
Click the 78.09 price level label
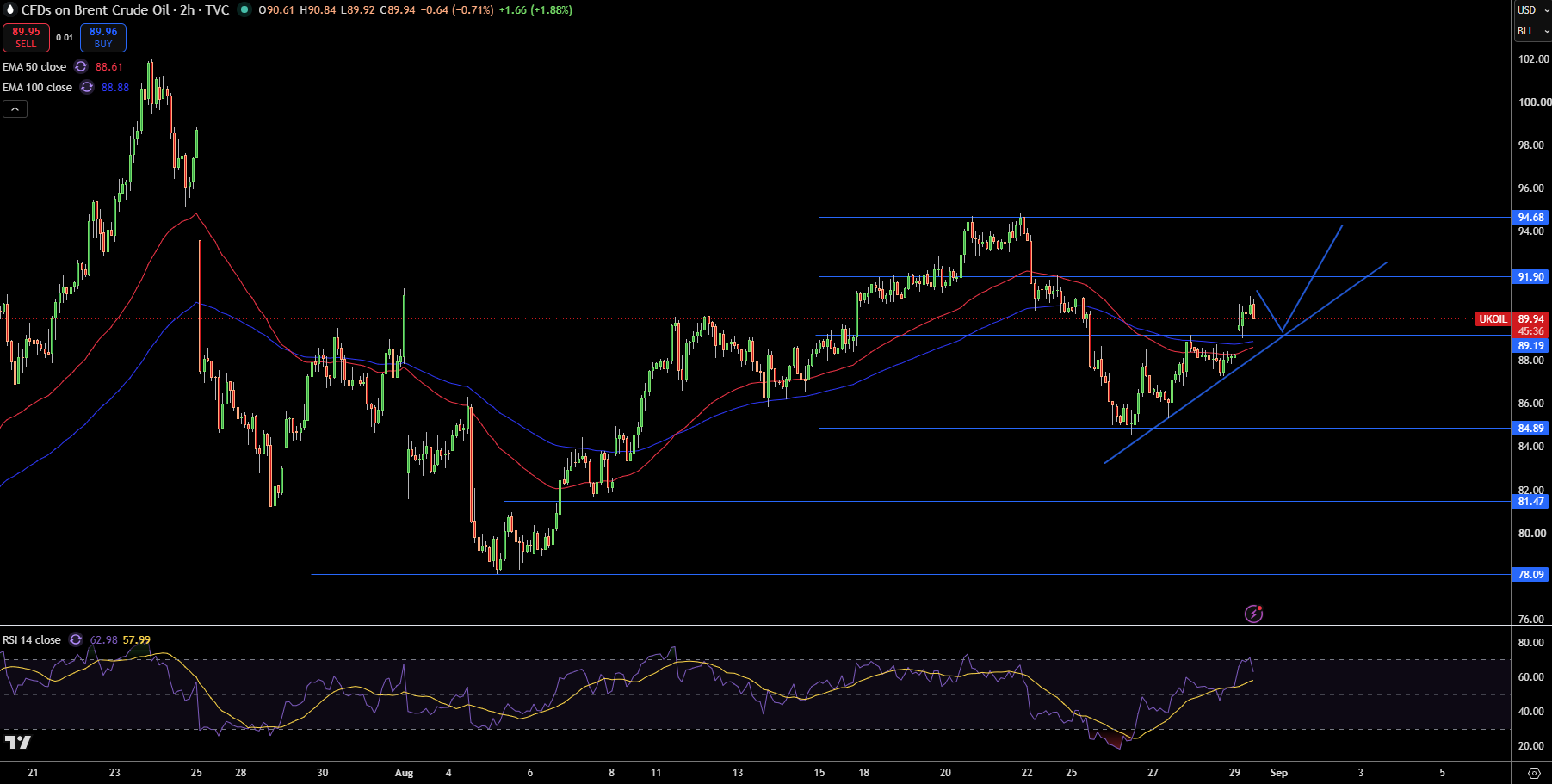pos(1530,575)
